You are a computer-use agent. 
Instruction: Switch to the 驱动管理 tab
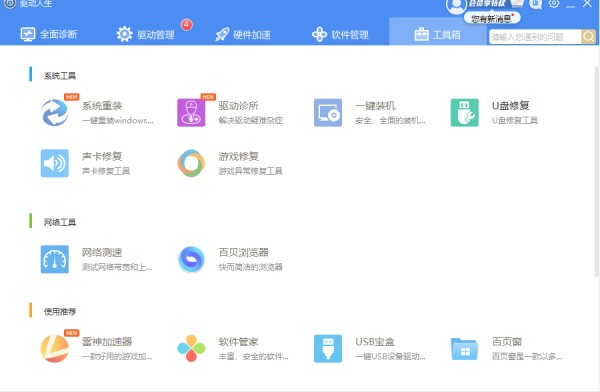point(145,34)
